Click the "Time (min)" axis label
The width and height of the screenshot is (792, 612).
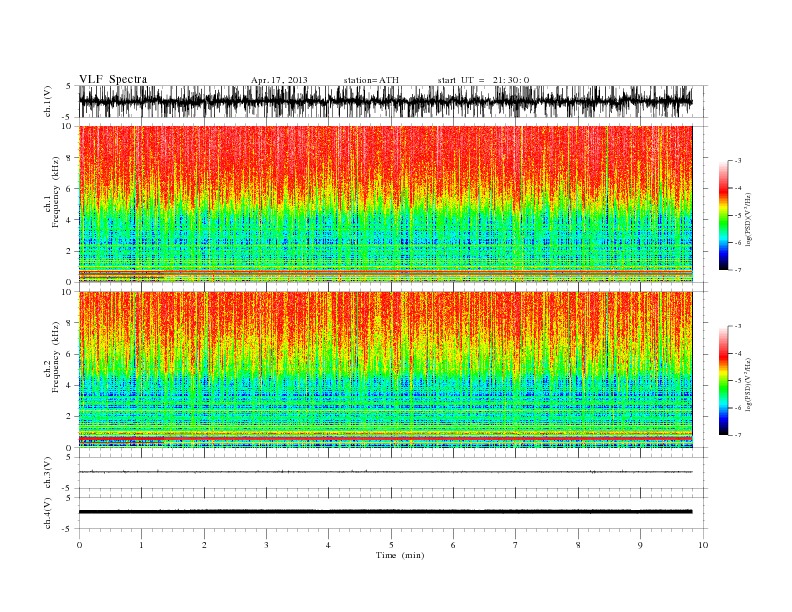pyautogui.click(x=400, y=555)
